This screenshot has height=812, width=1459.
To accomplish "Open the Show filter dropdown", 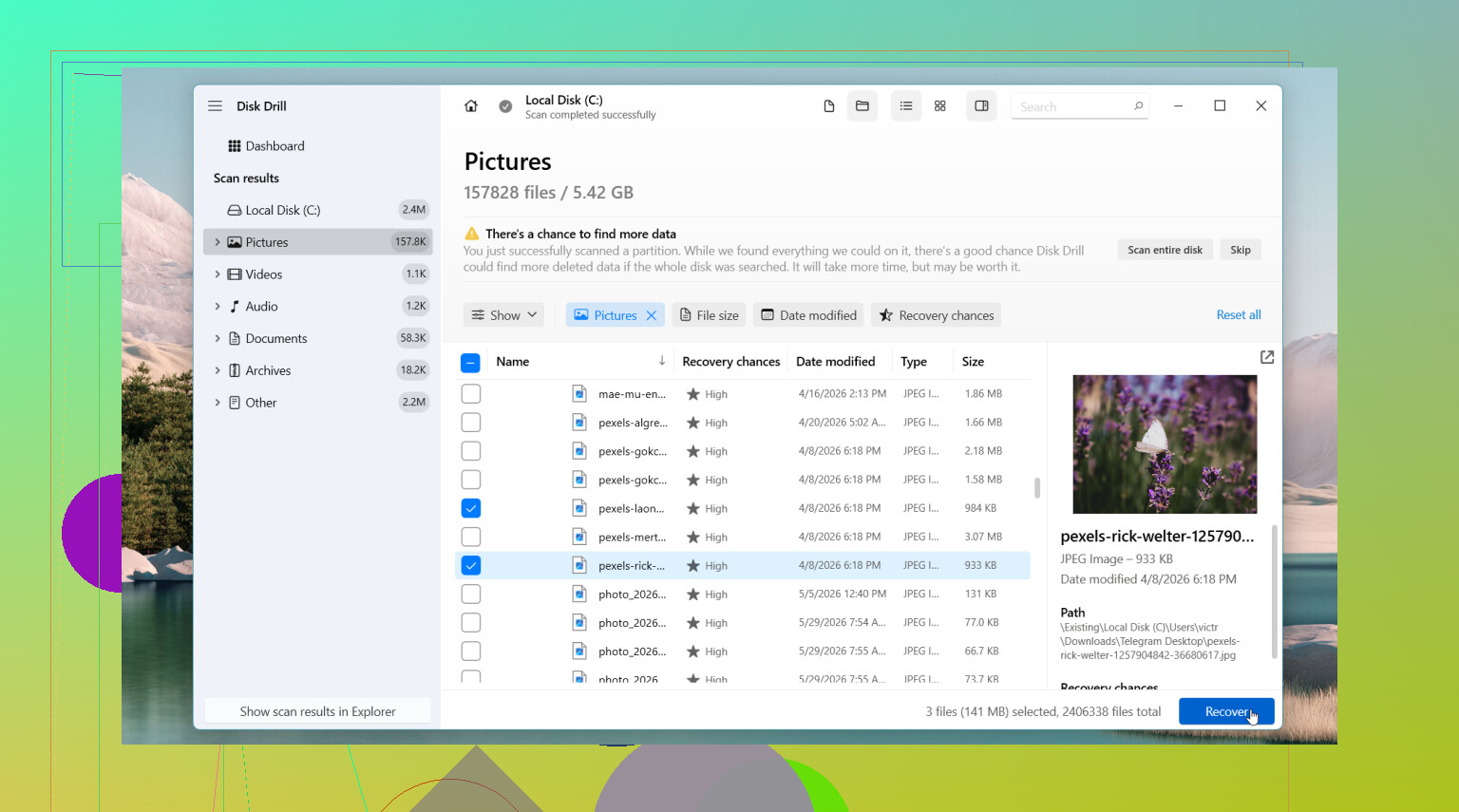I will tap(503, 315).
